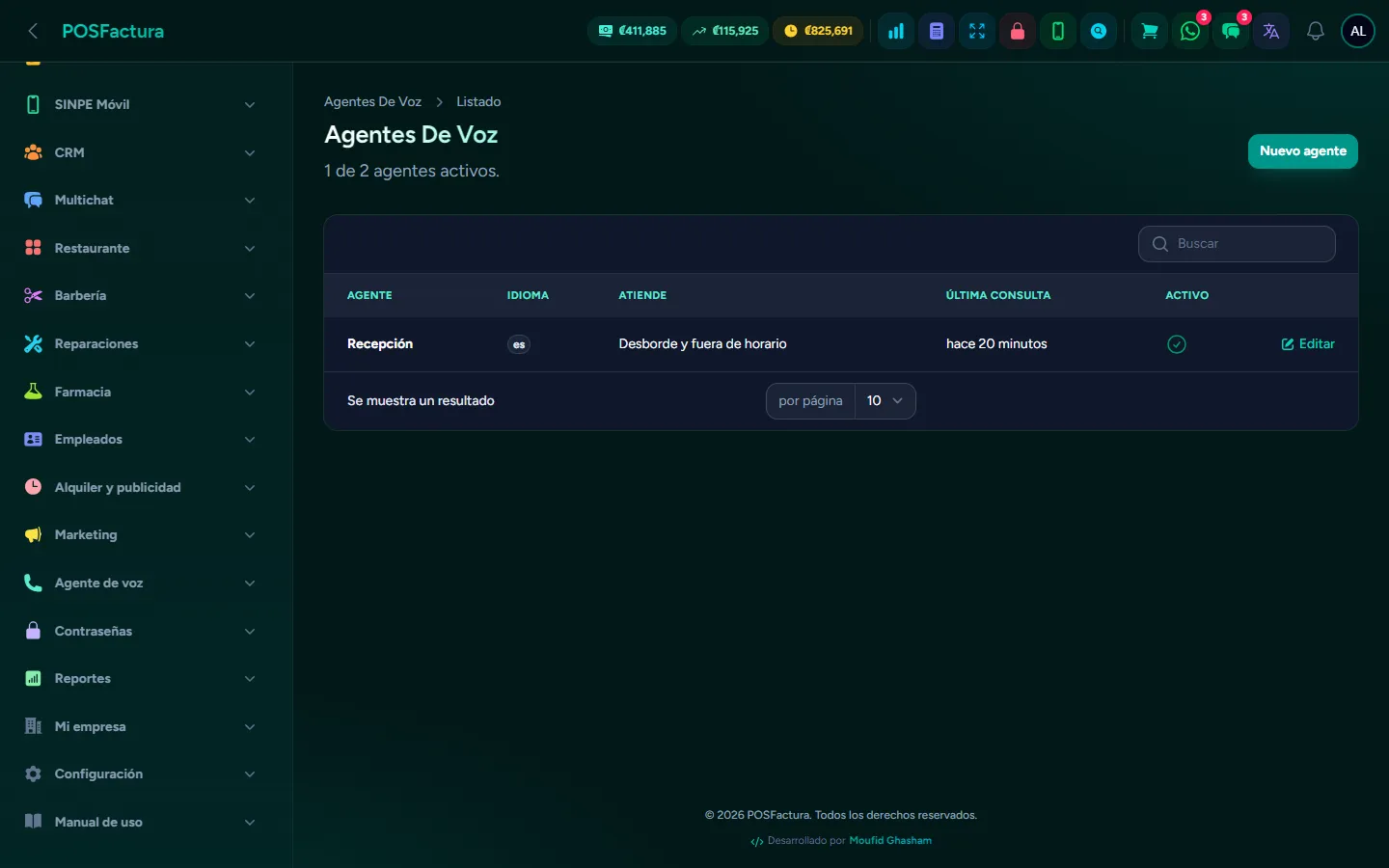Open the per-page dropdown showing 10
1389x868 pixels.
point(885,401)
